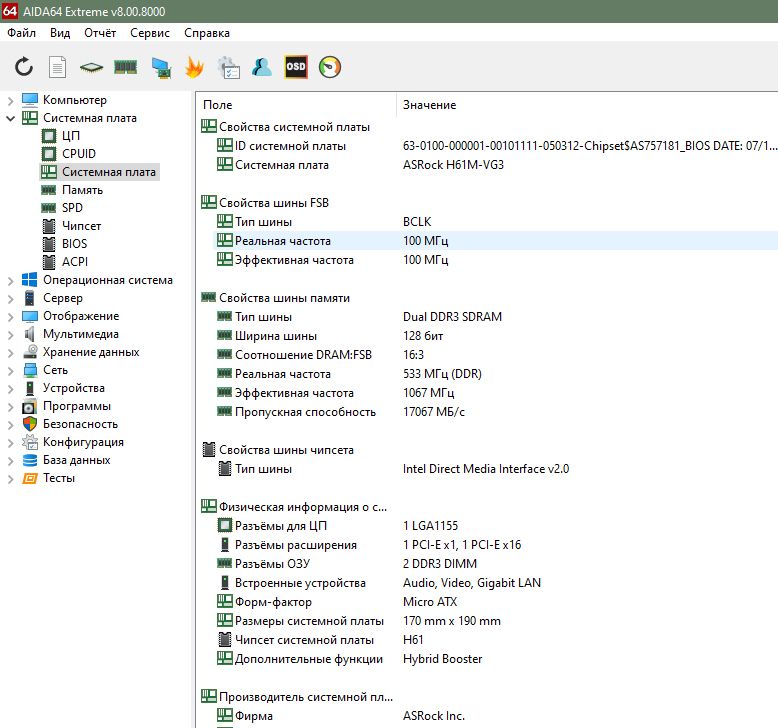Viewport: 778px width, 728px height.
Task: Click the icon next to Программы
Action: tap(30, 406)
